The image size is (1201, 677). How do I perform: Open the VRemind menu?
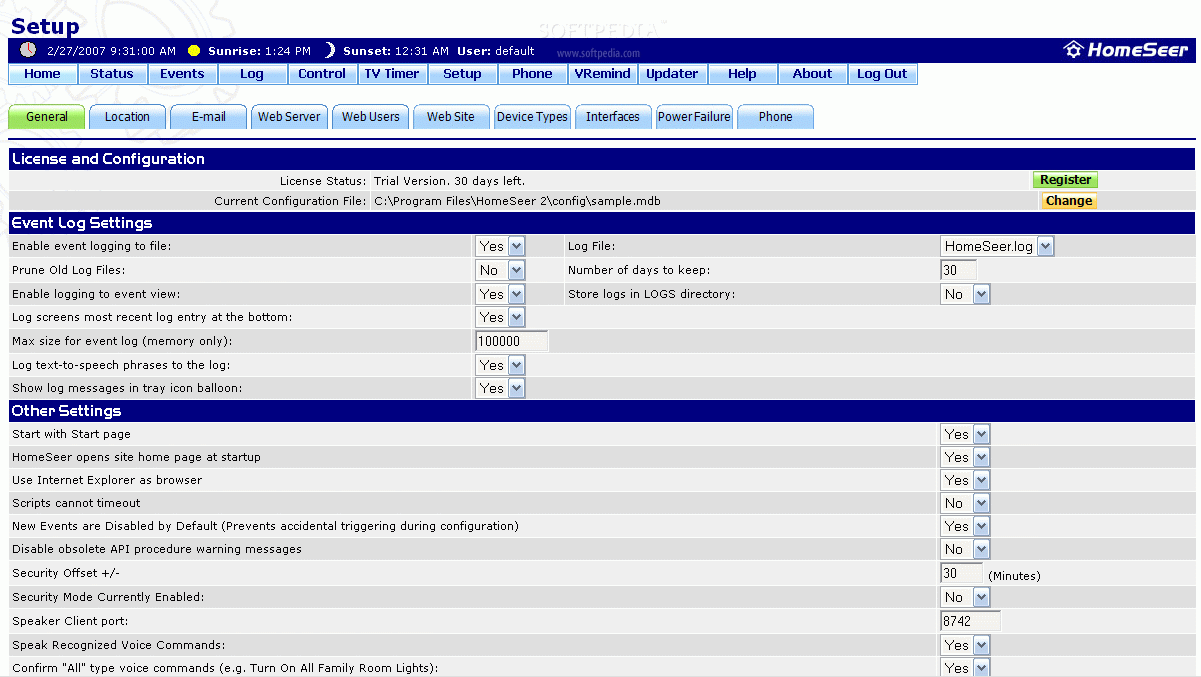point(602,74)
